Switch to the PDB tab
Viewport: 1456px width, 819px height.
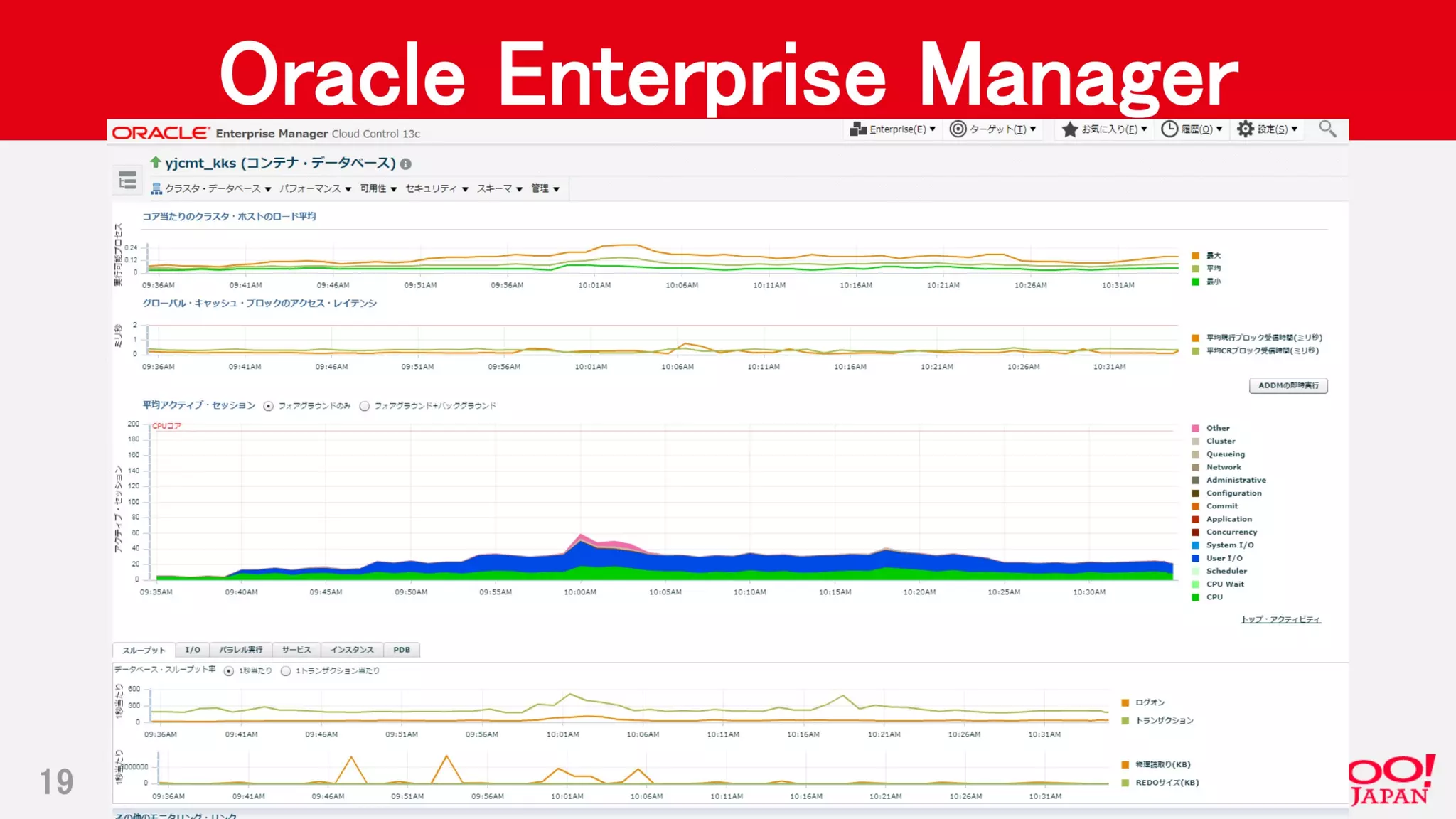pyautogui.click(x=402, y=650)
